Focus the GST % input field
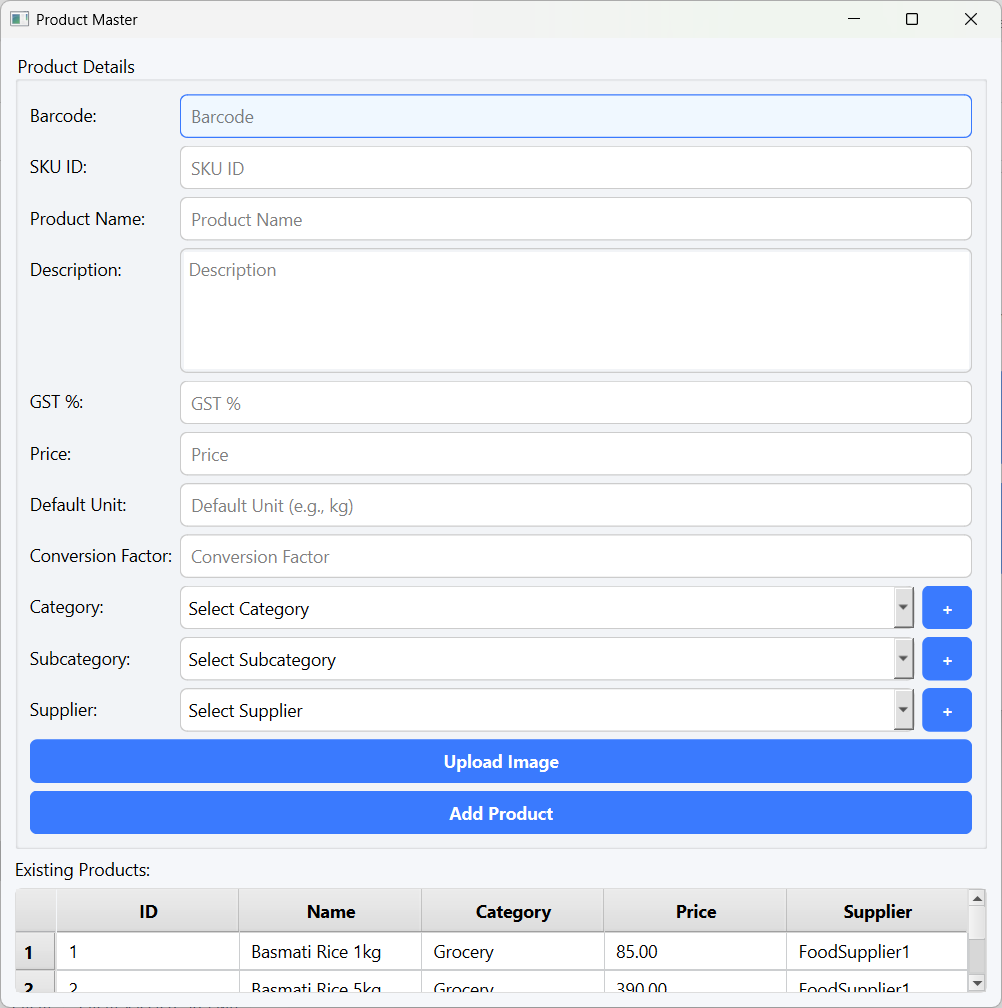Image resolution: width=1002 pixels, height=1008 pixels. pos(575,403)
